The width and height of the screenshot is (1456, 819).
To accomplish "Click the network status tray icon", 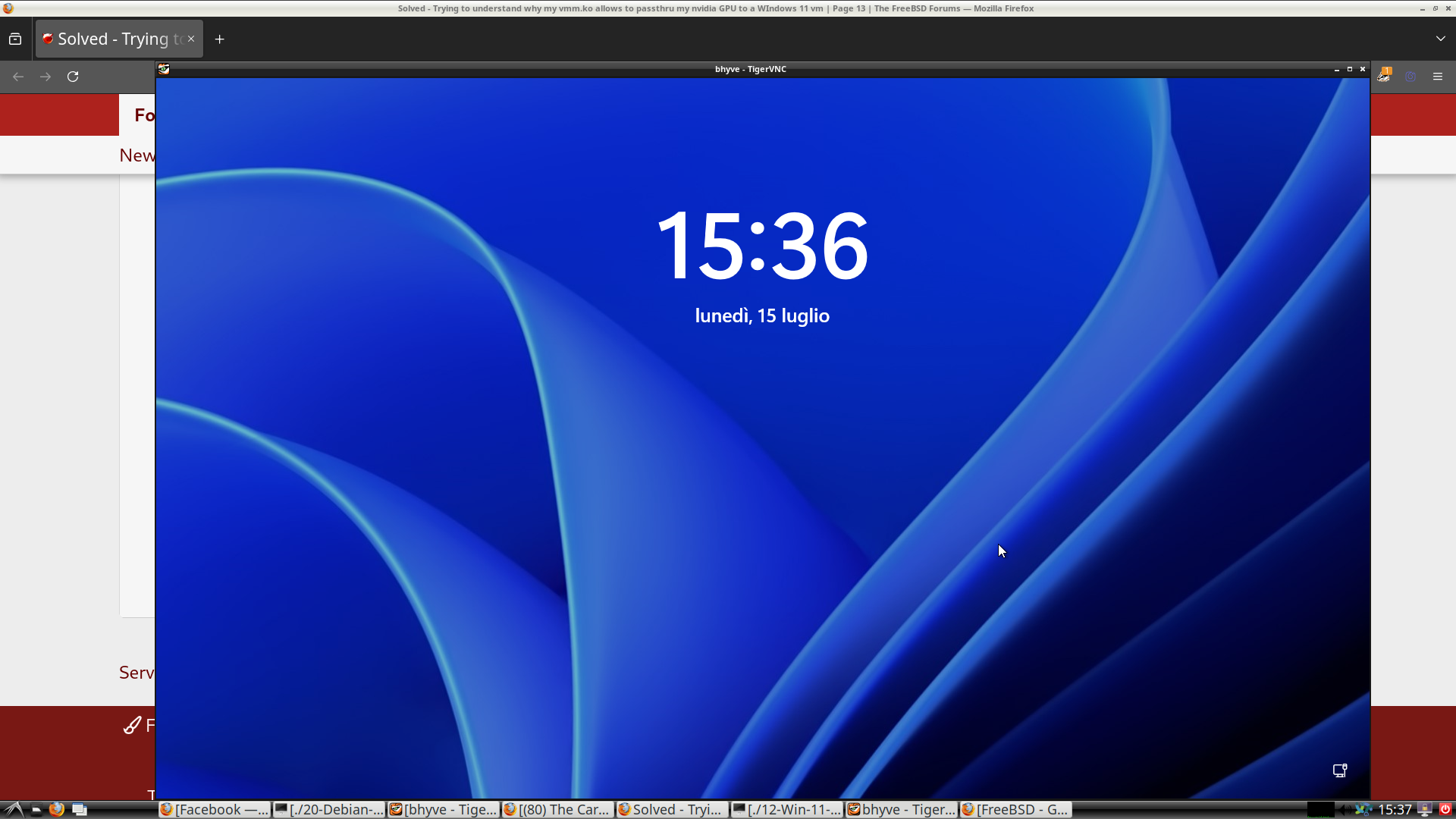I will click(x=1363, y=810).
